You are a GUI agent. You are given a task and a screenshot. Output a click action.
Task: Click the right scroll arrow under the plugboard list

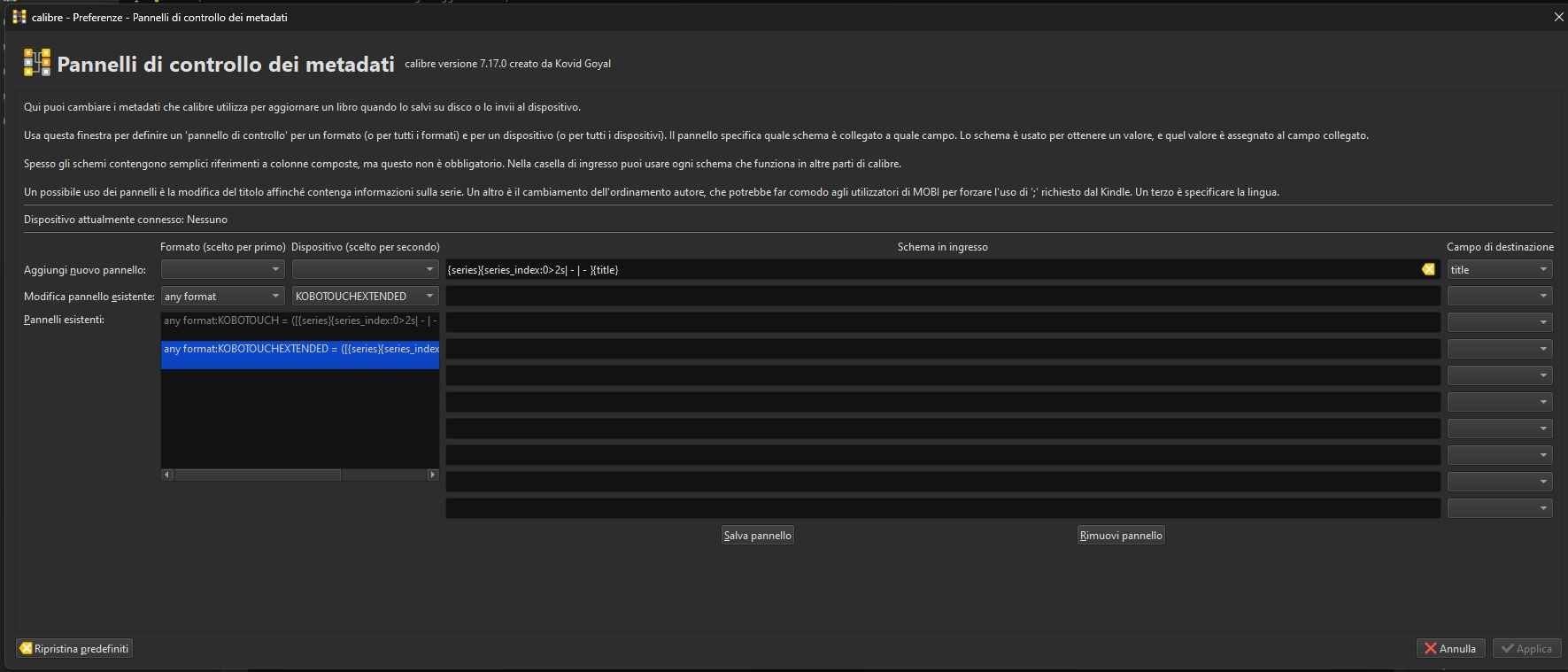(433, 475)
